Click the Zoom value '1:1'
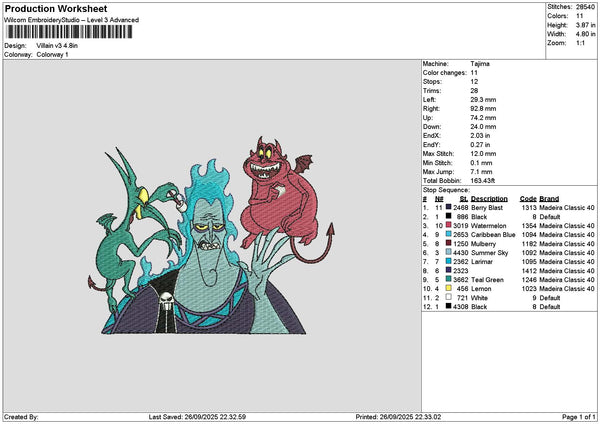 [580, 43]
